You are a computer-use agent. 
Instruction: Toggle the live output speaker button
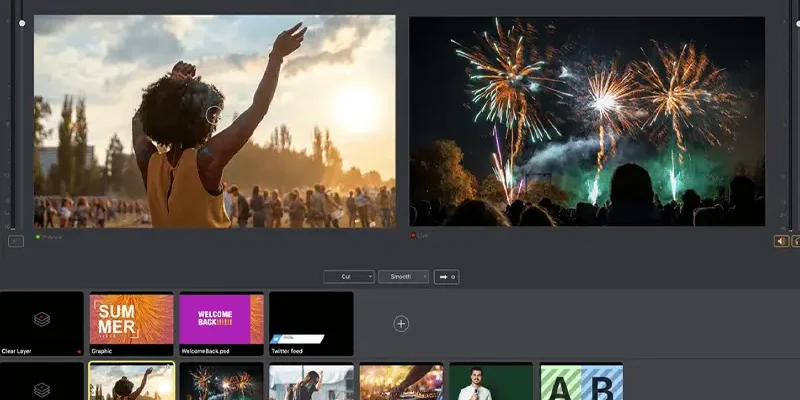pos(781,241)
